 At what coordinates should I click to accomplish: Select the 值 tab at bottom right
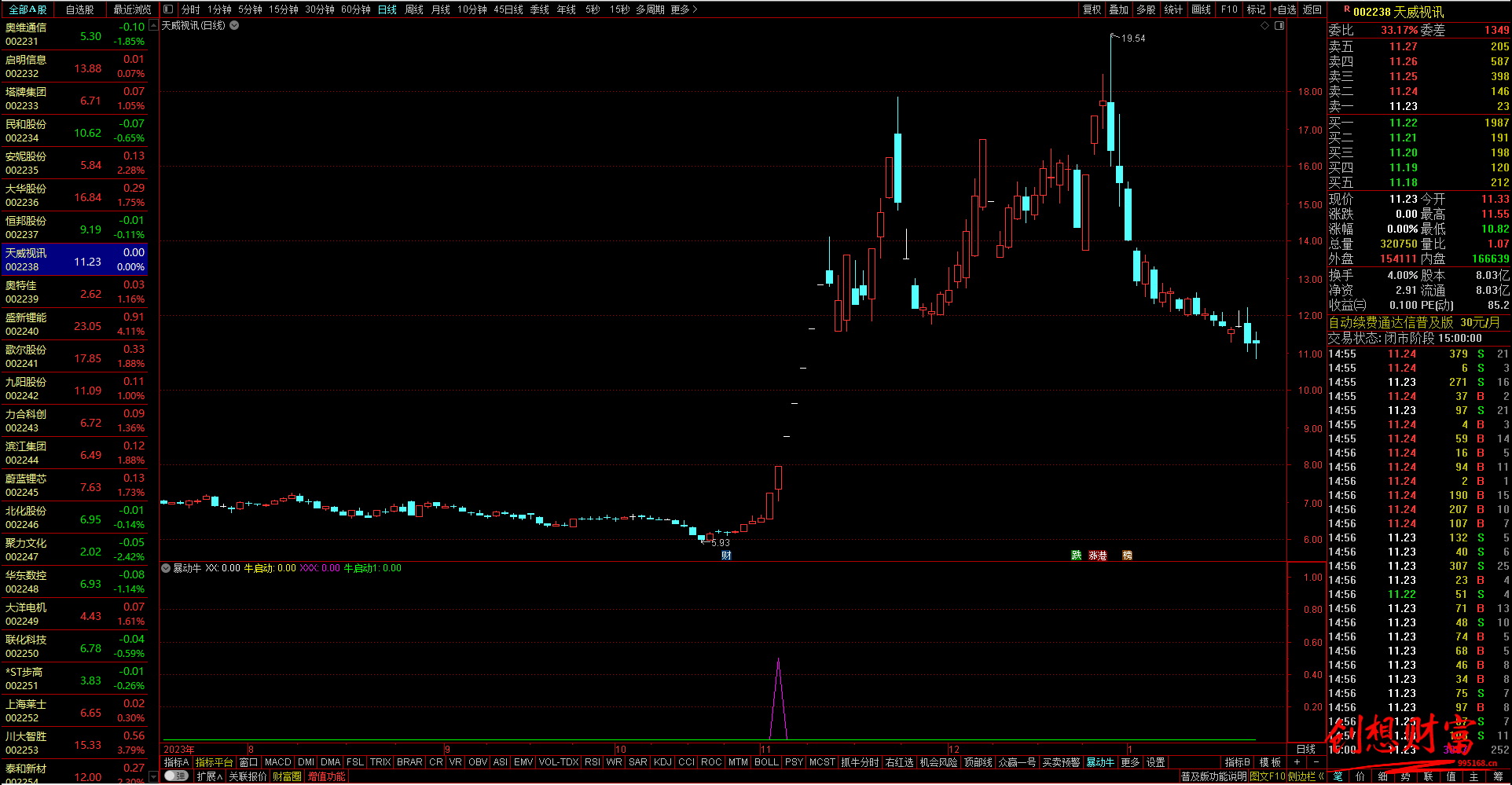tap(1451, 776)
